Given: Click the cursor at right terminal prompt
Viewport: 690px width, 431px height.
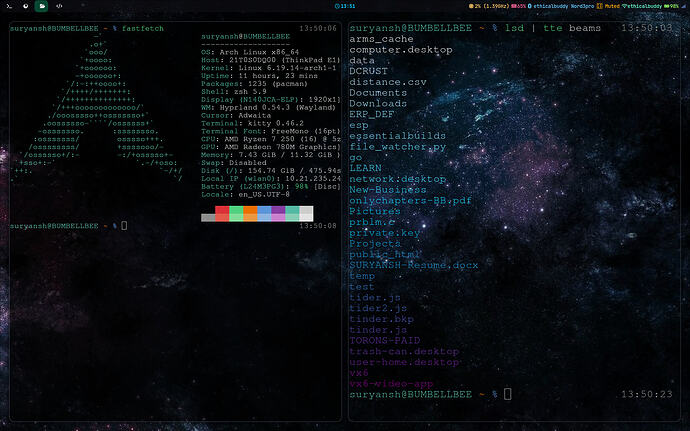Looking at the screenshot, I should 507,394.
